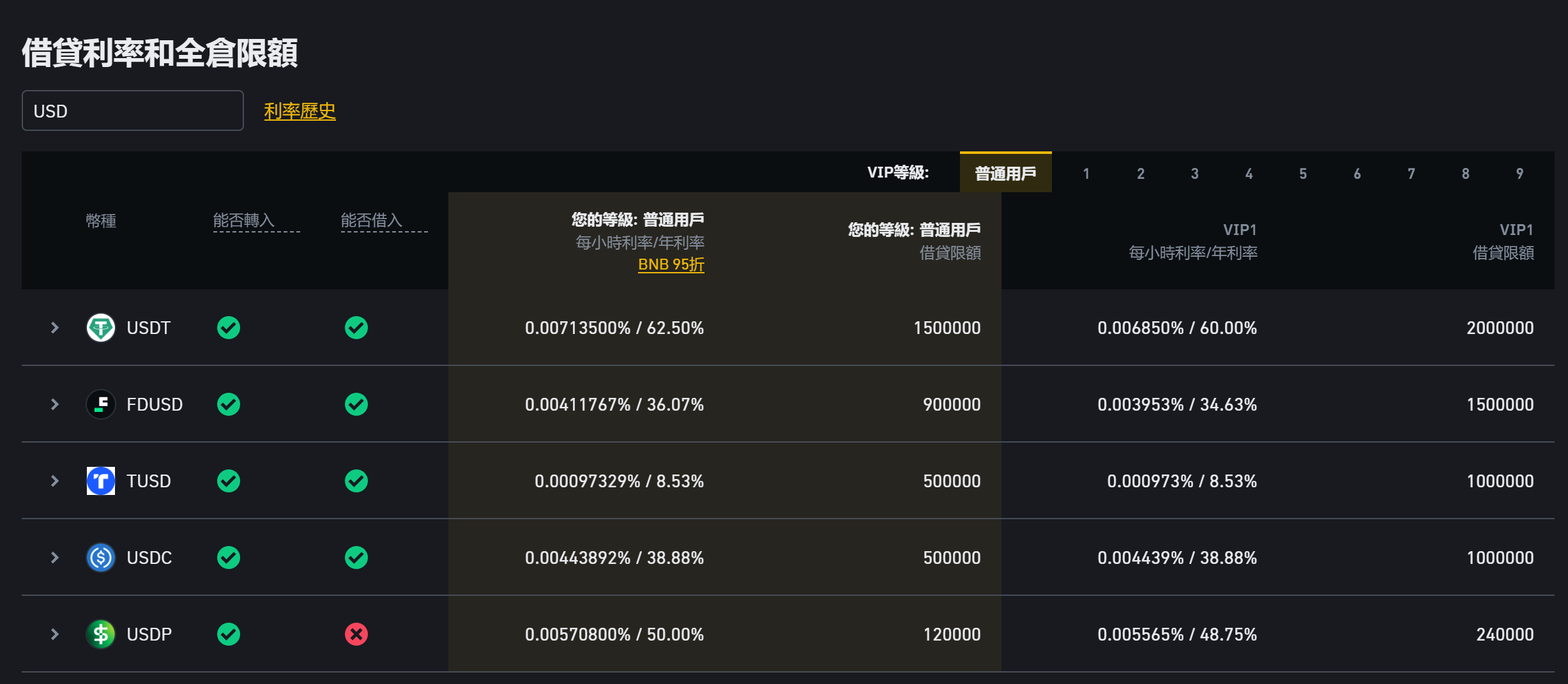Click USDC green transfer-in checkmark icon
Screen dimensions: 1568x684
coord(229,558)
